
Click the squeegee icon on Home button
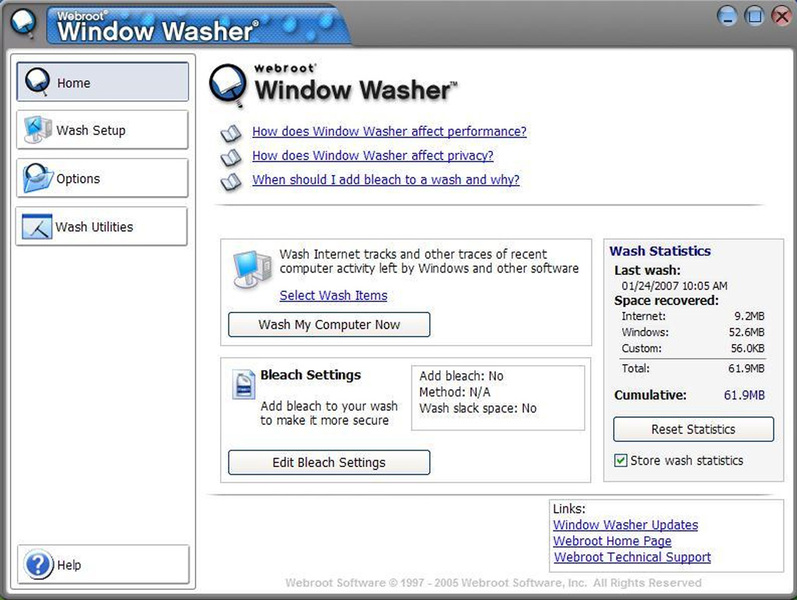tap(37, 82)
